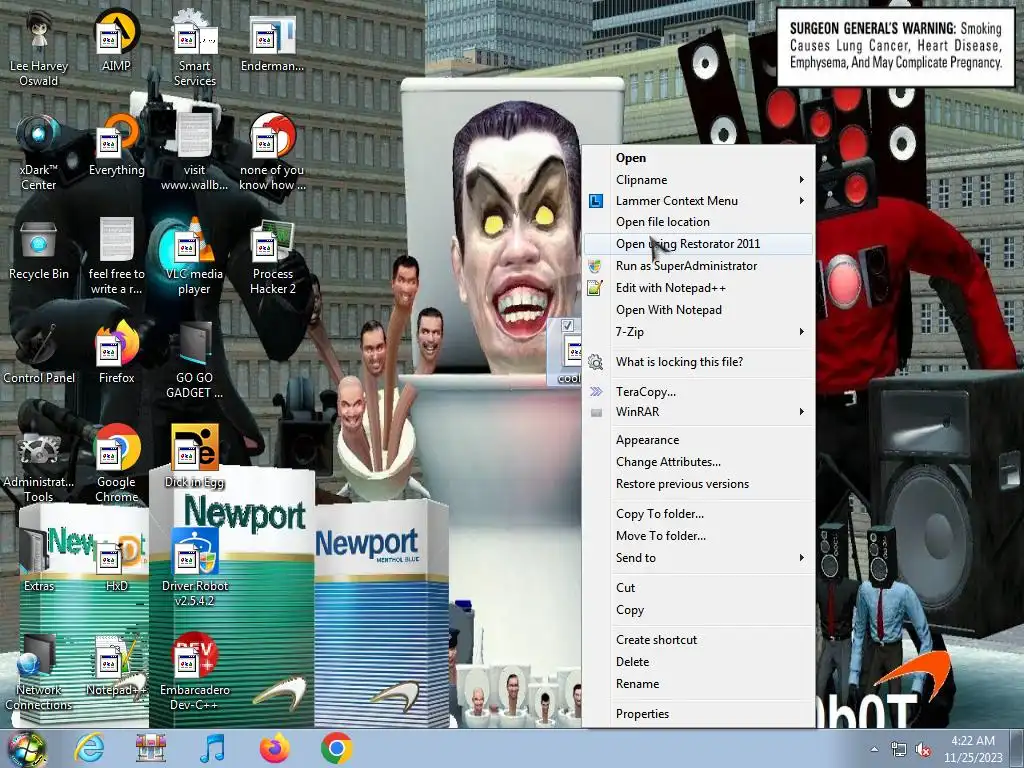This screenshot has width=1024, height=768.
Task: Select the Process Hacker 2 shortcut
Action: coord(272,257)
